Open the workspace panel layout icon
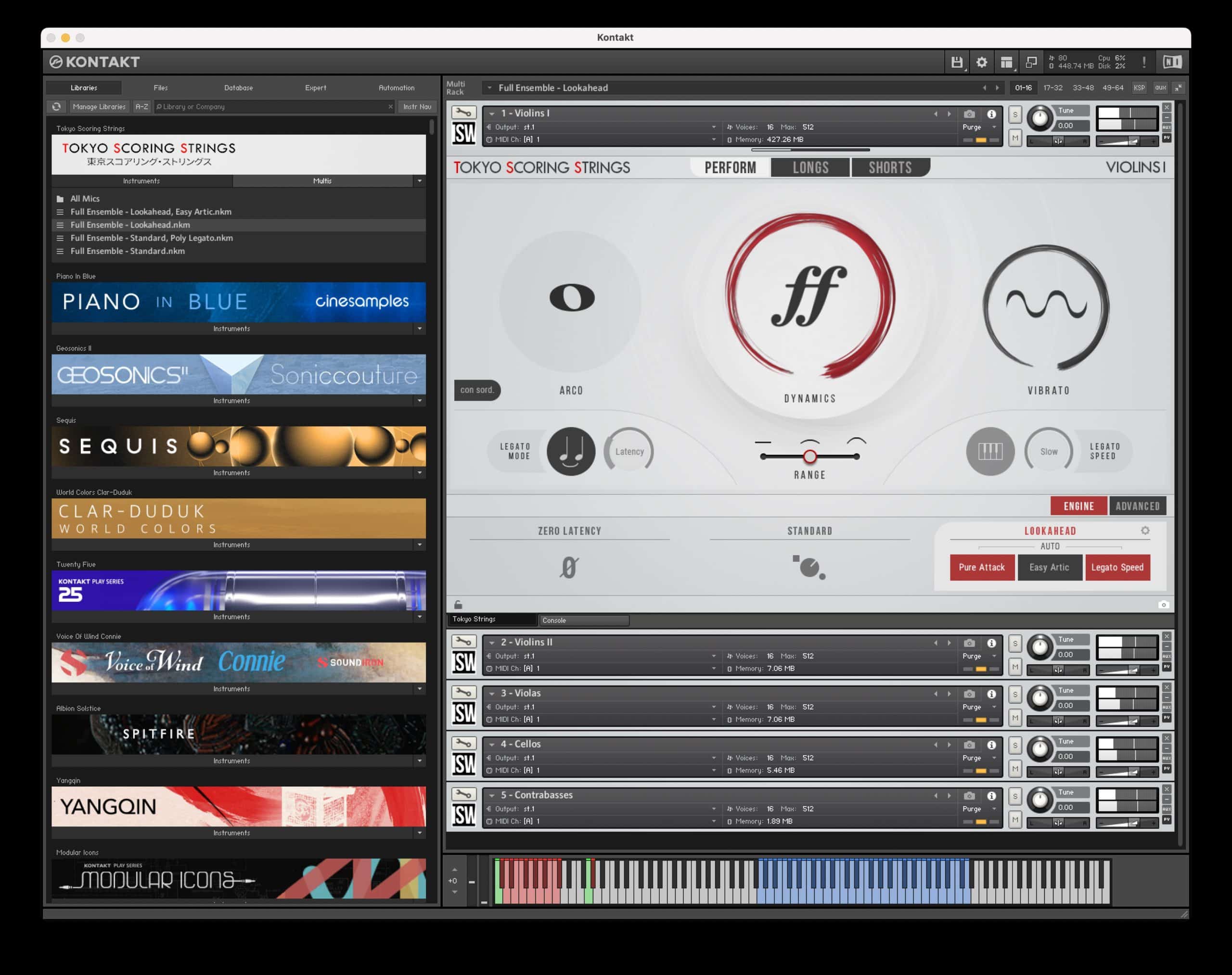This screenshot has height=975, width=1232. [x=1006, y=62]
